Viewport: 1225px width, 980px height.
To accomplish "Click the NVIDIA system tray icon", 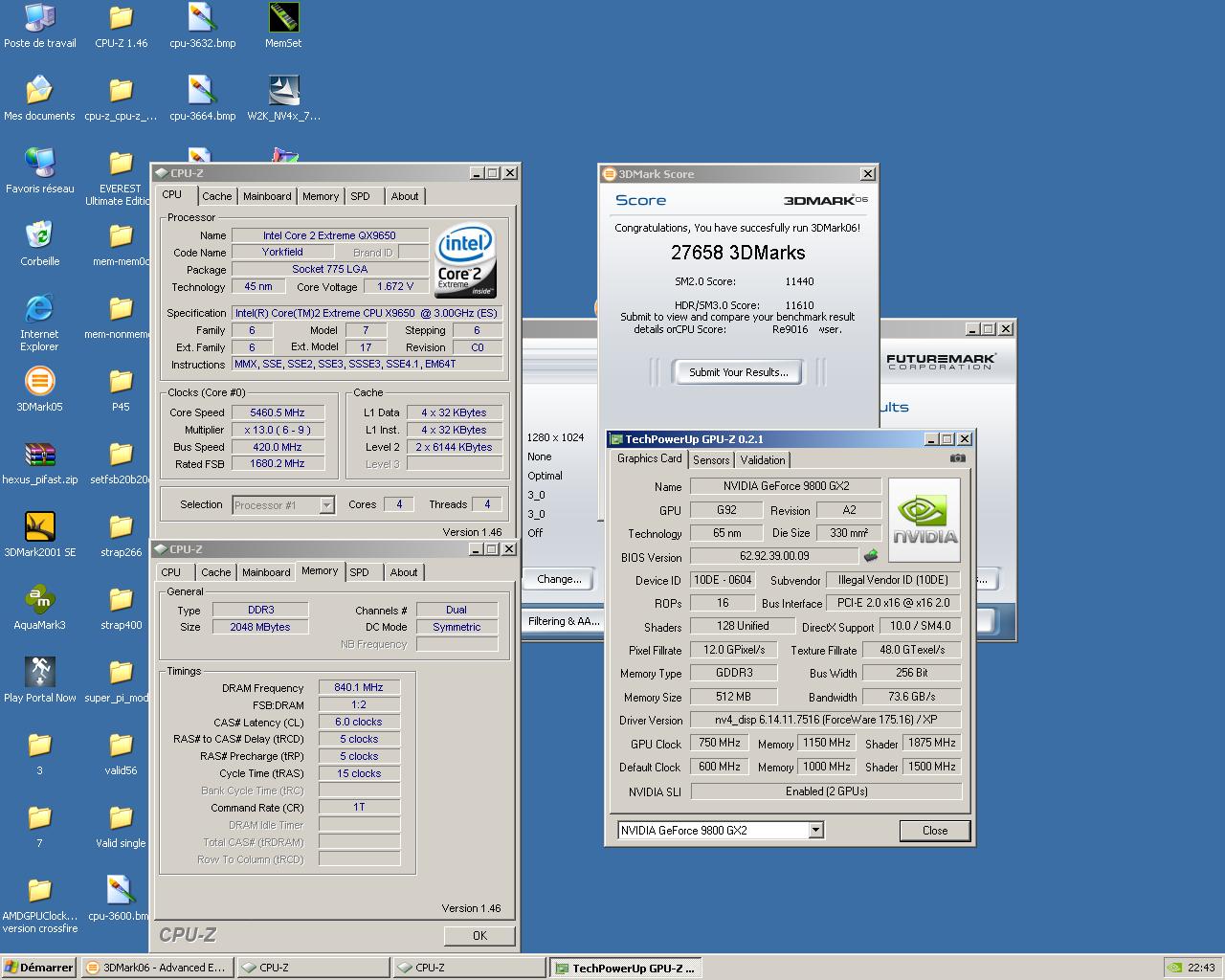I will (x=1174, y=968).
